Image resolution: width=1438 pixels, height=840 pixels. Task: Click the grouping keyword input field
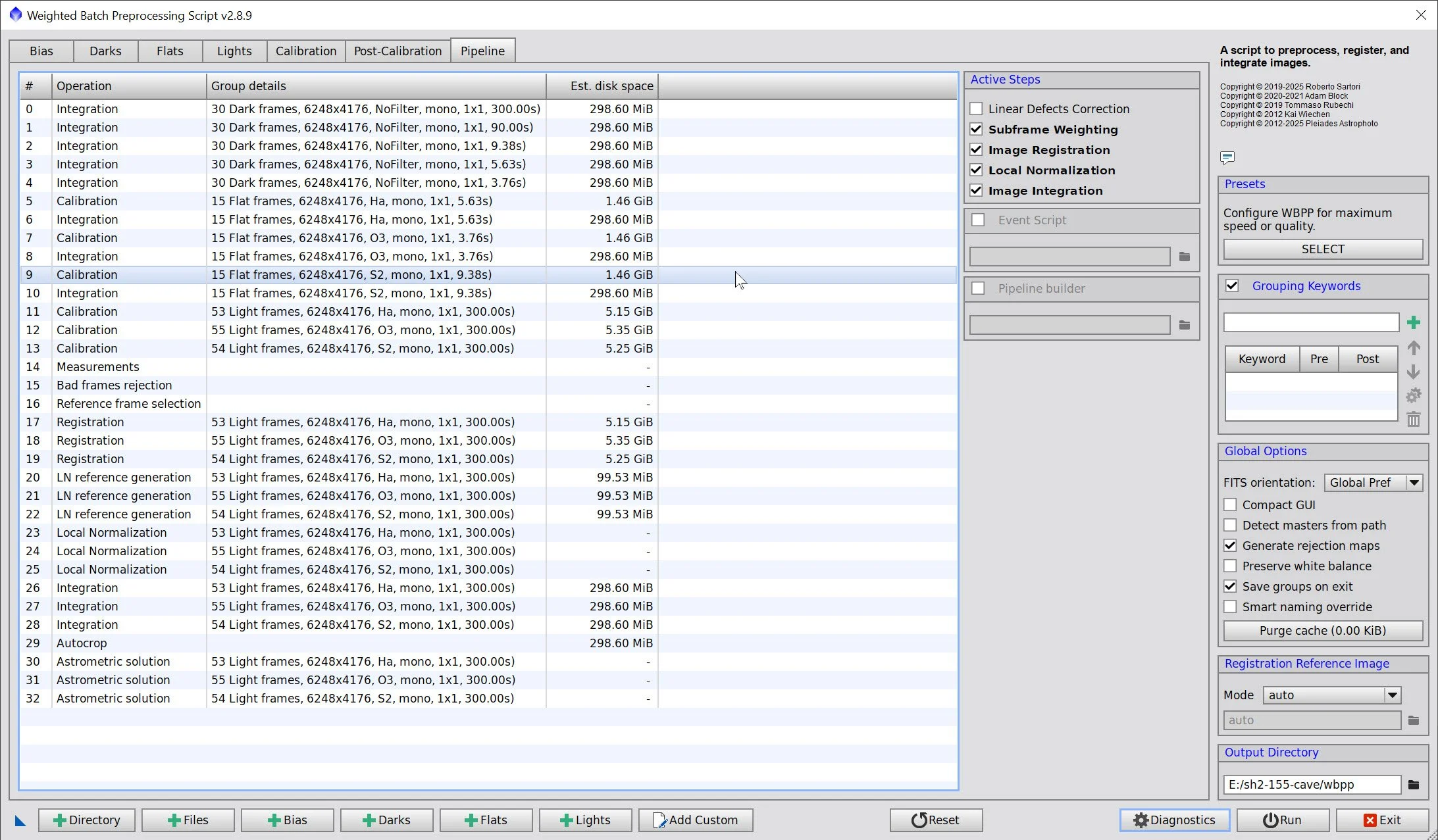click(1310, 322)
